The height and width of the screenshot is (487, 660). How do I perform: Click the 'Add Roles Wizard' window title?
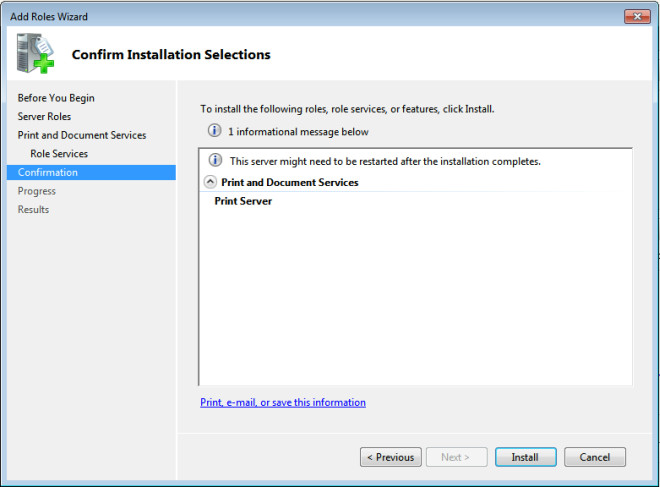(x=49, y=17)
